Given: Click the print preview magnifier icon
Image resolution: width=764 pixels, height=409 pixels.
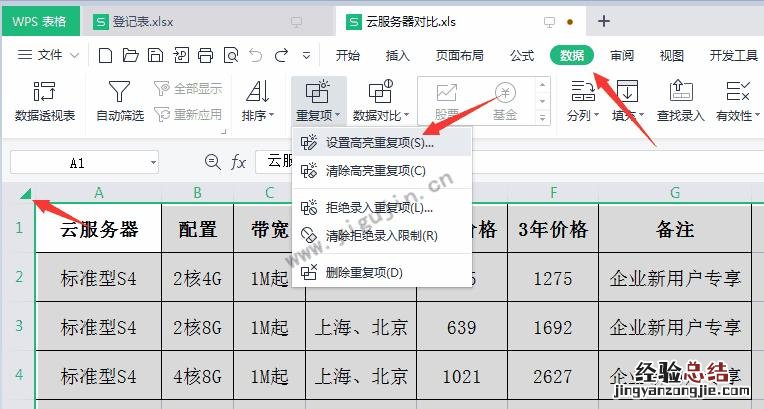Looking at the screenshot, I should pyautogui.click(x=230, y=56).
